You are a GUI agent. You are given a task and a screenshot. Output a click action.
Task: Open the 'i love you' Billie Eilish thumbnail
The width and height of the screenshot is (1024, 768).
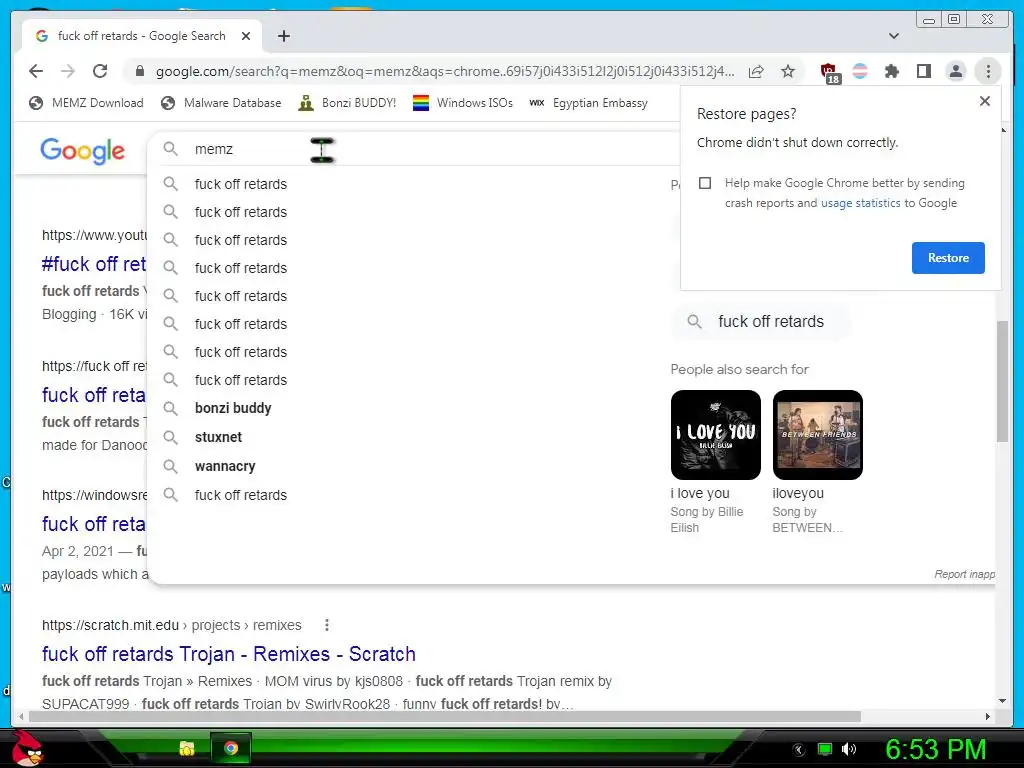pos(716,435)
